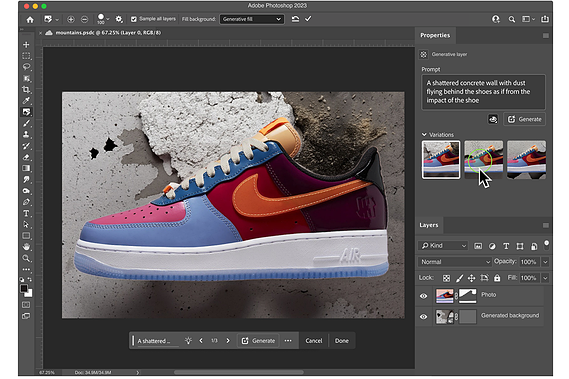This screenshot has width=569, height=379.
Task: Commit with the checkmark icon
Action: (308, 19)
